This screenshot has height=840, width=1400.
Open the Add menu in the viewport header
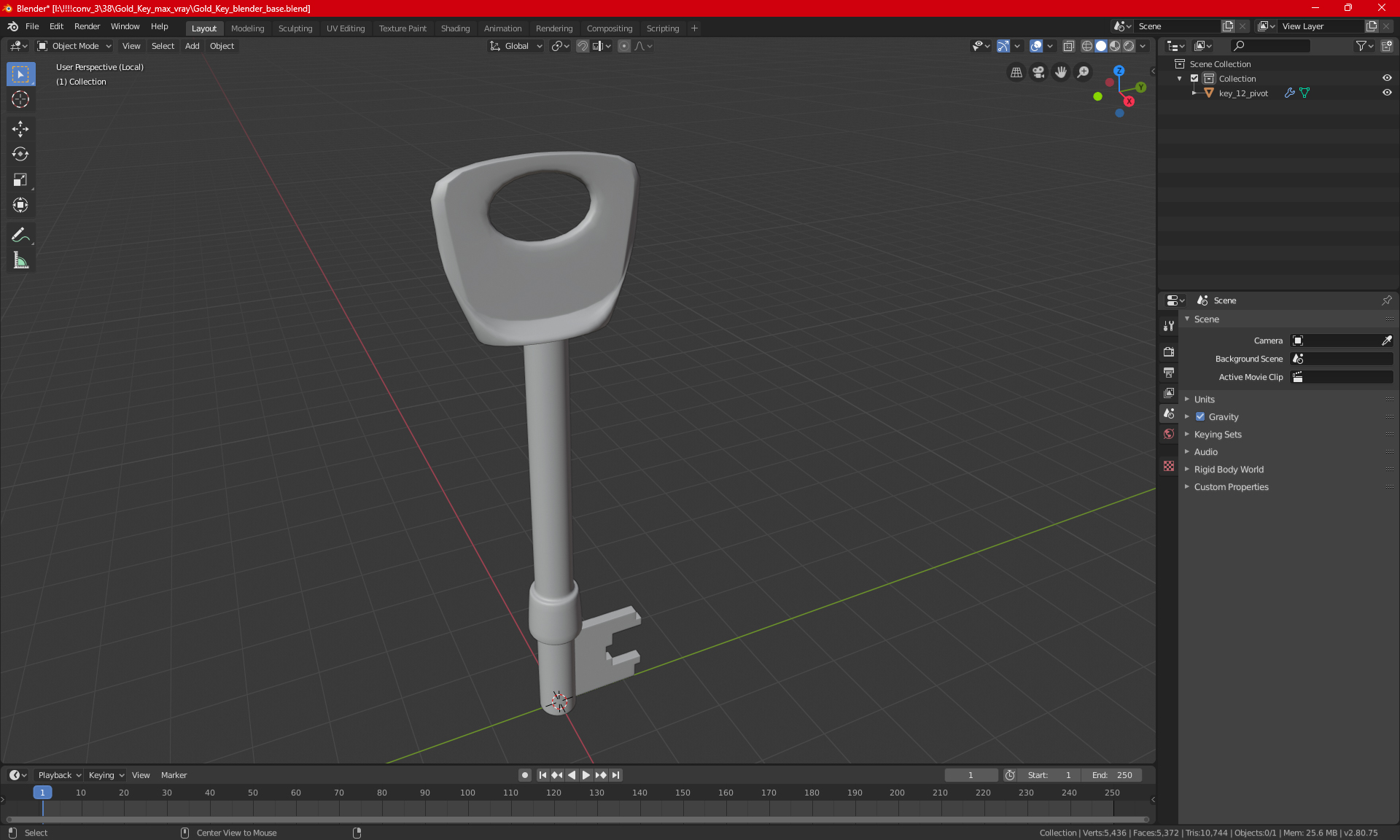[192, 46]
